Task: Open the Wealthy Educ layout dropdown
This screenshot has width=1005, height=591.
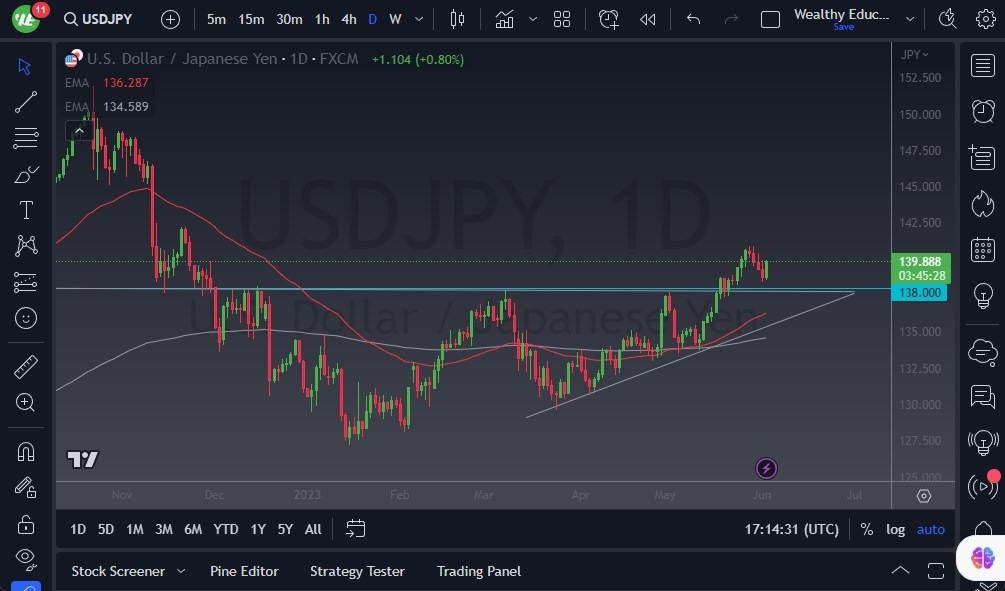Action: pyautogui.click(x=909, y=17)
